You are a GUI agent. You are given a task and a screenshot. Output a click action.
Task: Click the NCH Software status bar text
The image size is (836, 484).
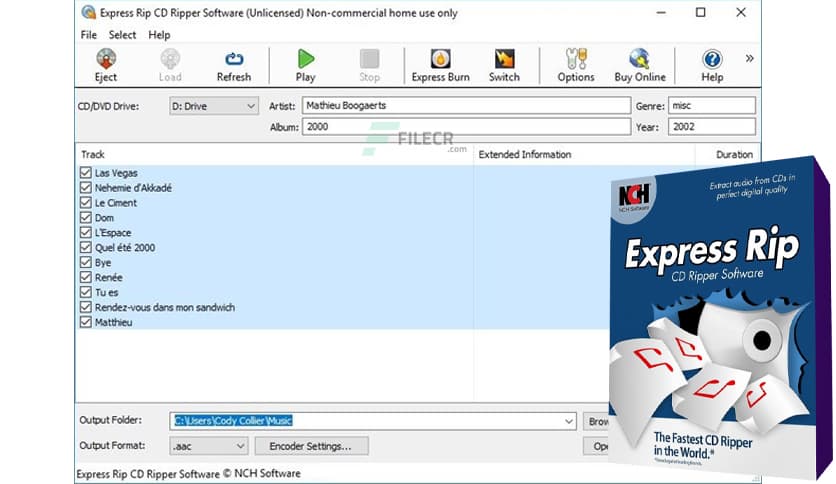[x=188, y=473]
